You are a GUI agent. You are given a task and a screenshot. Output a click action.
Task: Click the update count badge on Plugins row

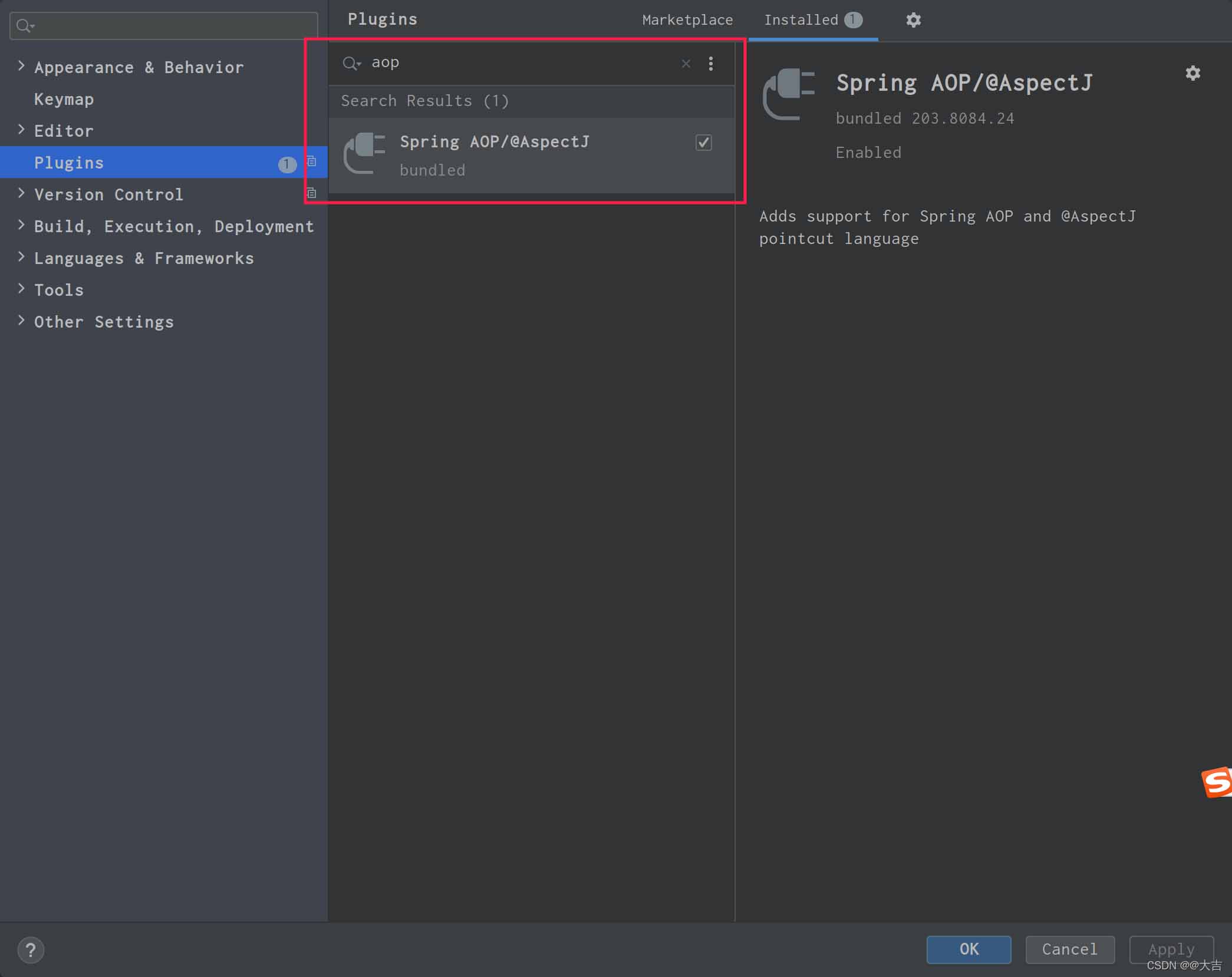click(287, 164)
